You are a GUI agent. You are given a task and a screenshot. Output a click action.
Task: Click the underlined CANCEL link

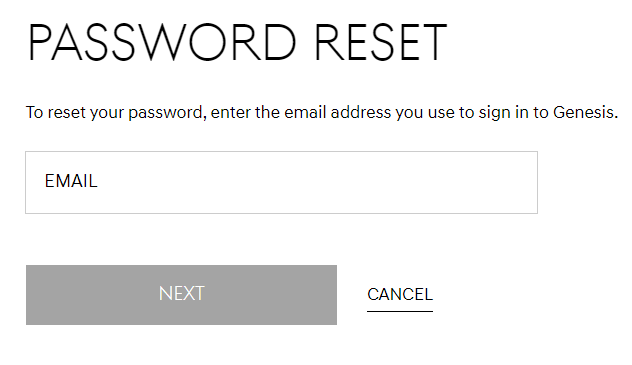pyautogui.click(x=400, y=295)
